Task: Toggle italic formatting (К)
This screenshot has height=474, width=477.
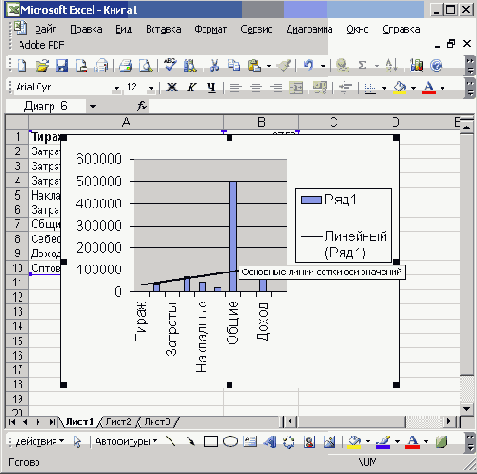Action: pos(191,87)
